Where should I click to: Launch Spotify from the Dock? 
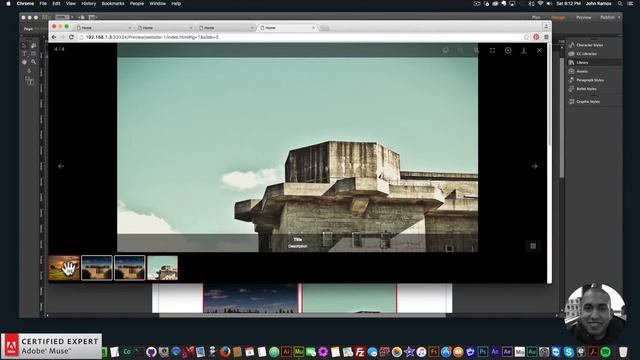[606, 351]
